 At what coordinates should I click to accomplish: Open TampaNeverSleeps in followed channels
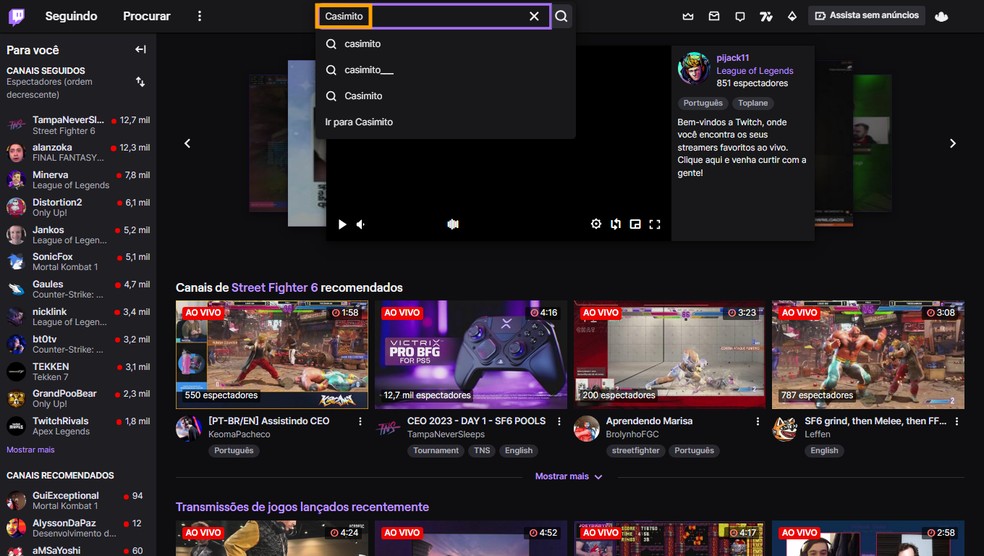pyautogui.click(x=78, y=125)
